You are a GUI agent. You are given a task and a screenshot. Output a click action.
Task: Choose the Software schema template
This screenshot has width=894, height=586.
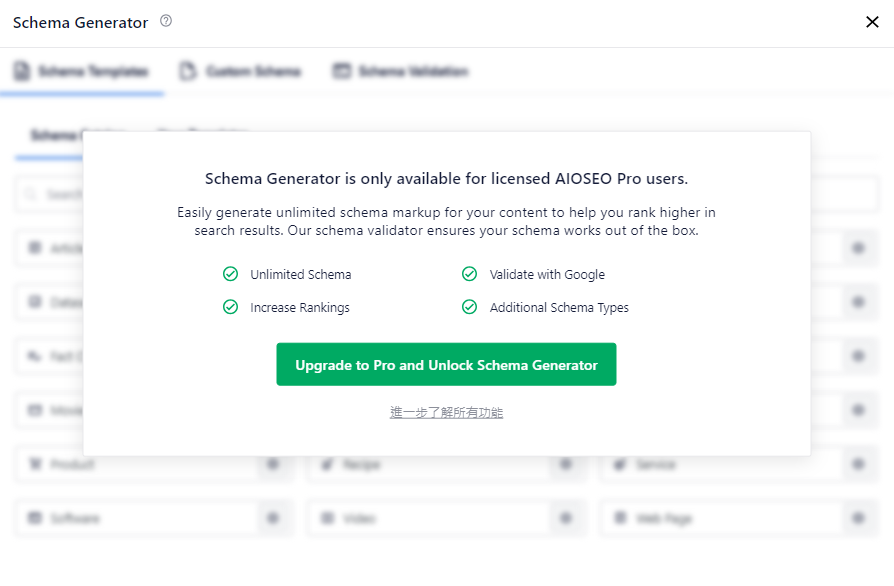pyautogui.click(x=137, y=518)
